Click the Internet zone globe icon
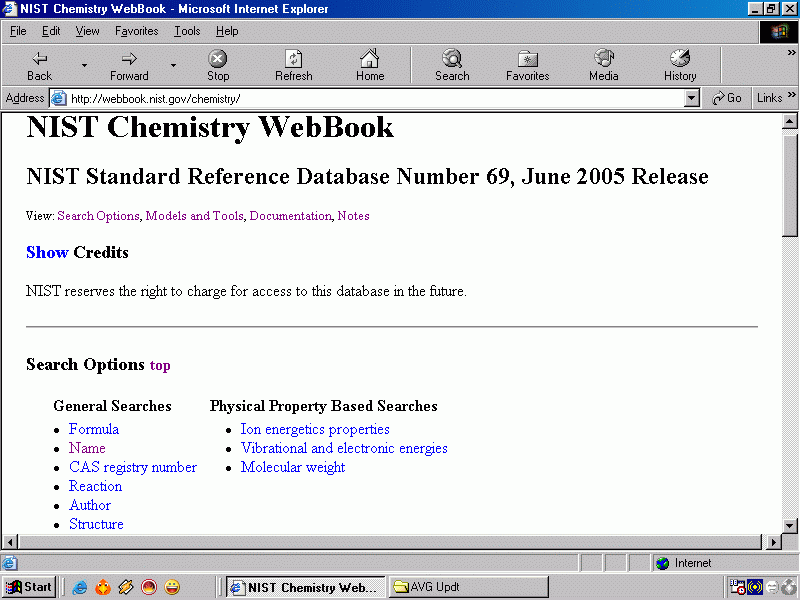 (x=662, y=563)
